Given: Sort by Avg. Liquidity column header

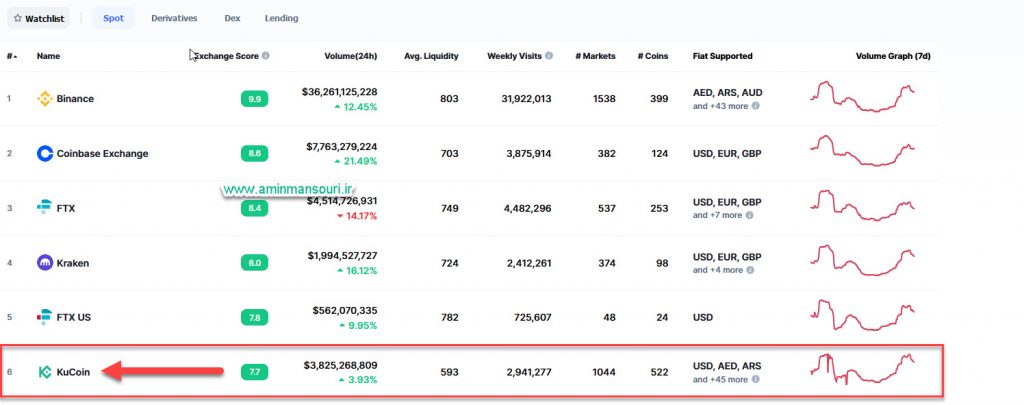Looking at the screenshot, I should [431, 56].
